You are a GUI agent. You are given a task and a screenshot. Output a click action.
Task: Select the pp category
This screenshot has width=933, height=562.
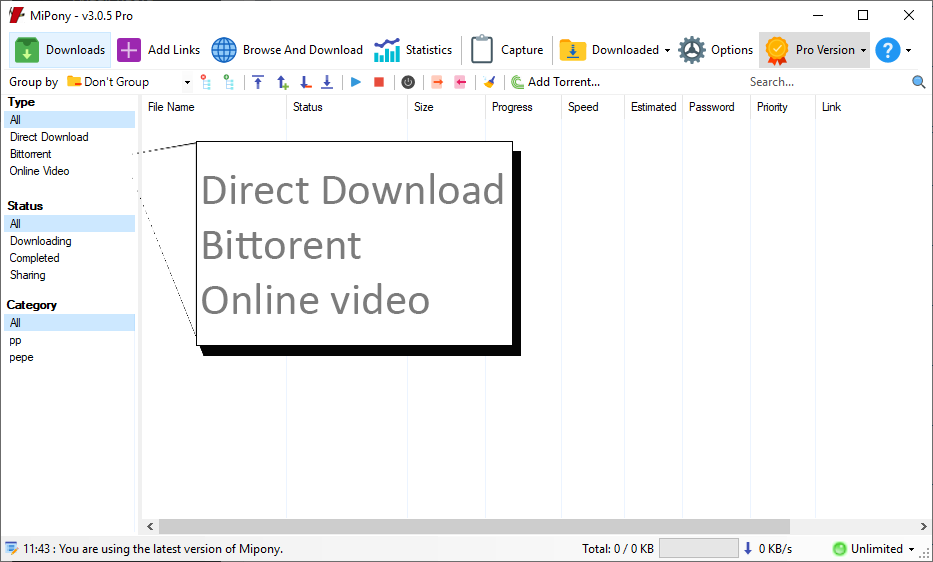pyautogui.click(x=15, y=341)
